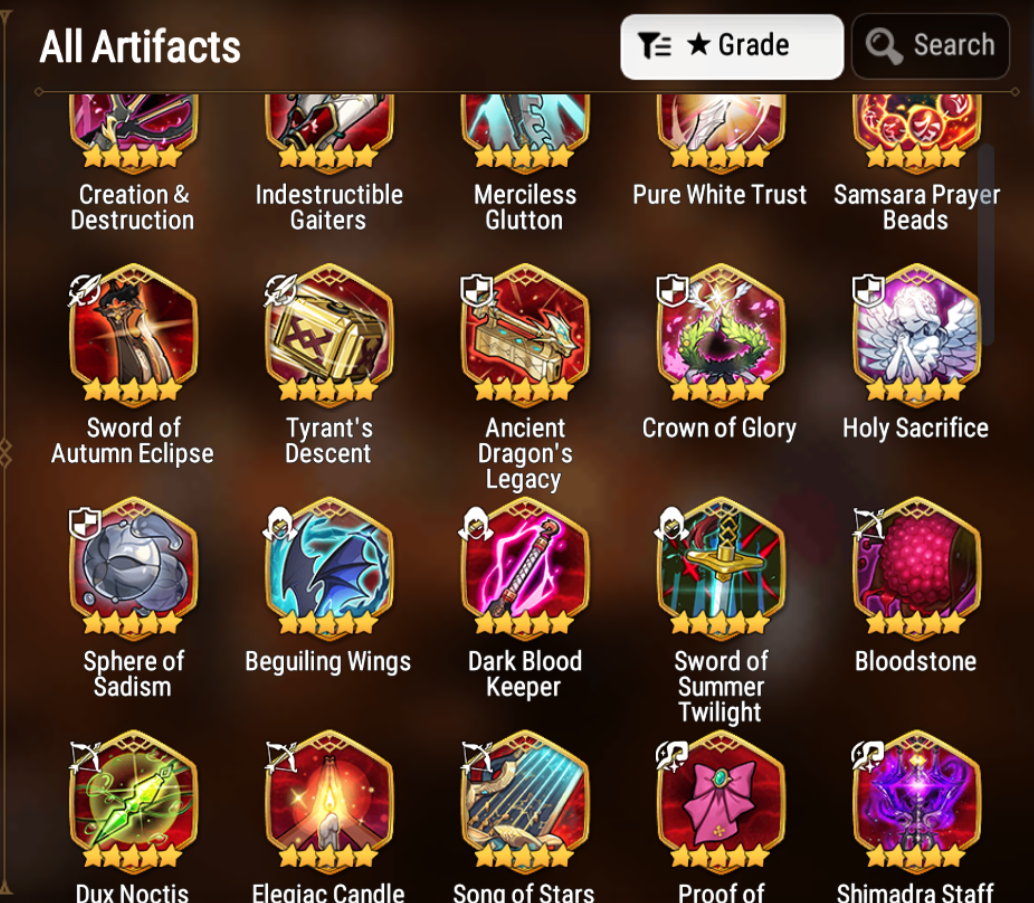Open the Grade sort filter dropdown
The image size is (1034, 903).
coord(731,47)
